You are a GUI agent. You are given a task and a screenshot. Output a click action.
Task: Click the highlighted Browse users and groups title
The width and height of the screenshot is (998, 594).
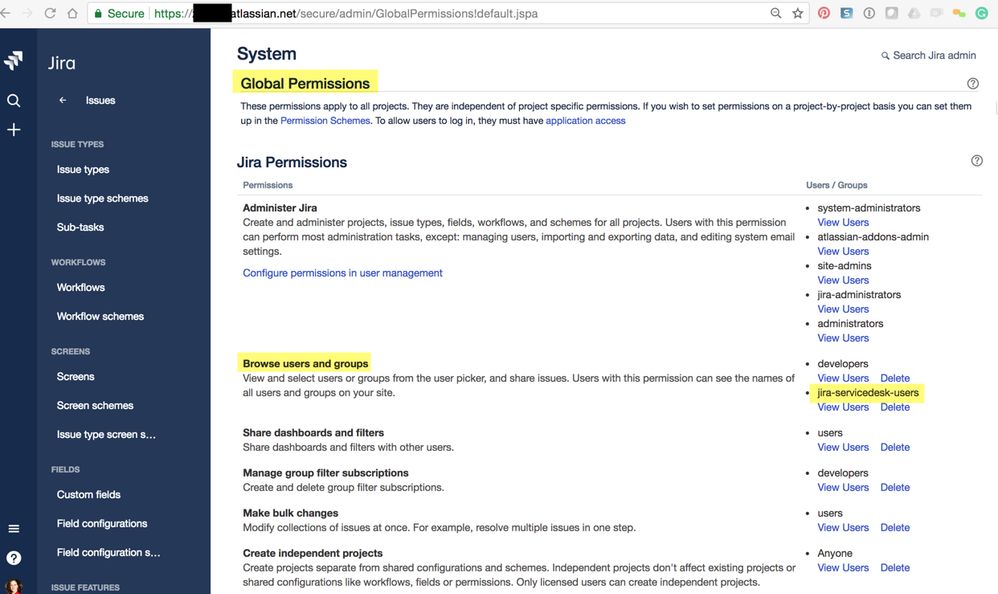306,363
